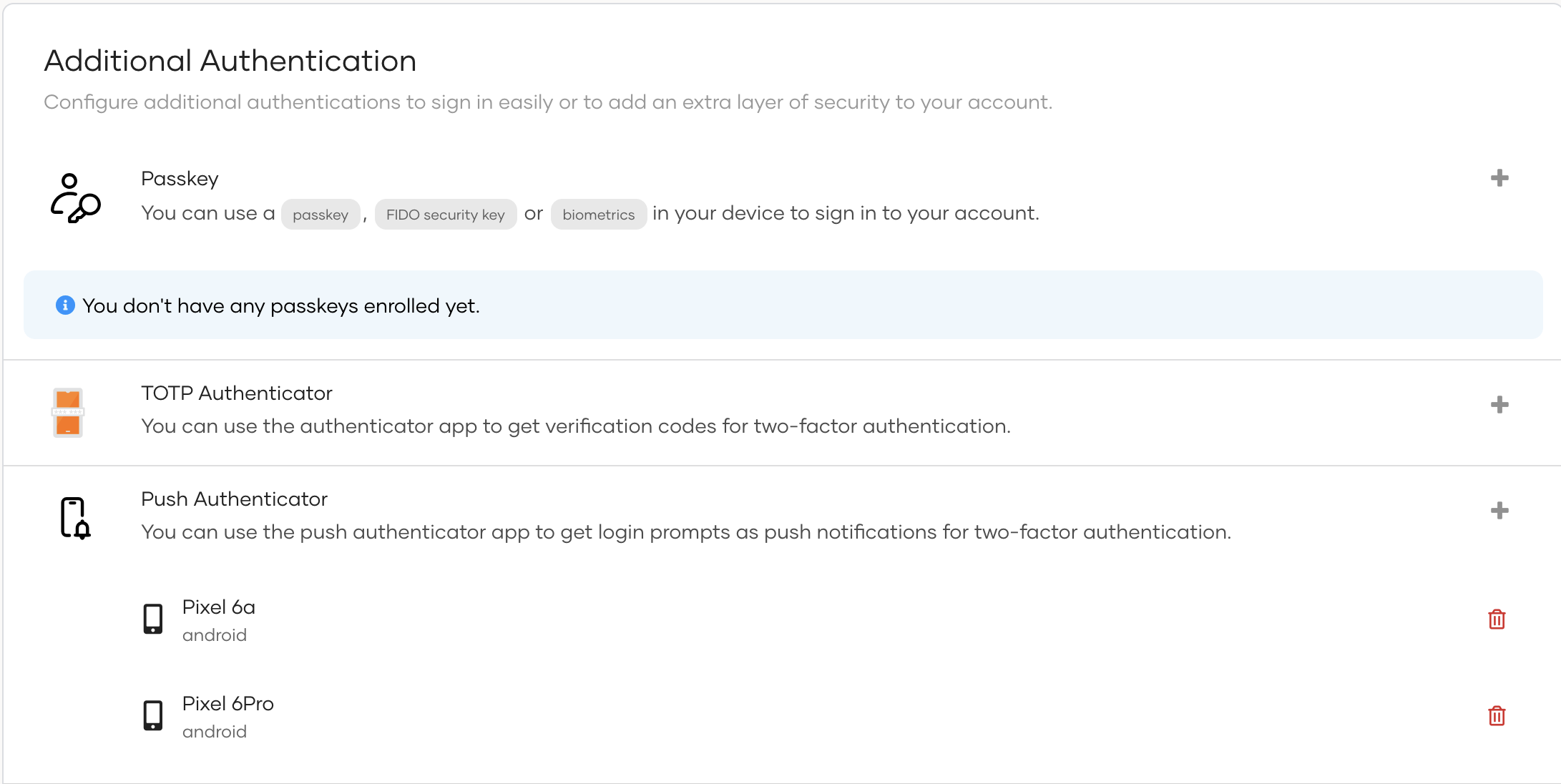Click the blue info icon in passkey notice
Viewport: 1561px width, 784px height.
pos(65,305)
